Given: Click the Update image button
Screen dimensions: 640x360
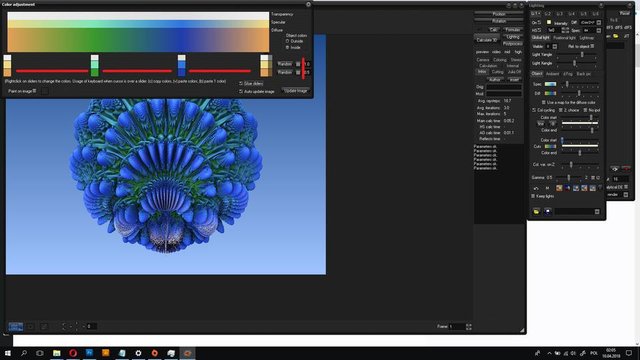Looking at the screenshot, I should tap(296, 91).
